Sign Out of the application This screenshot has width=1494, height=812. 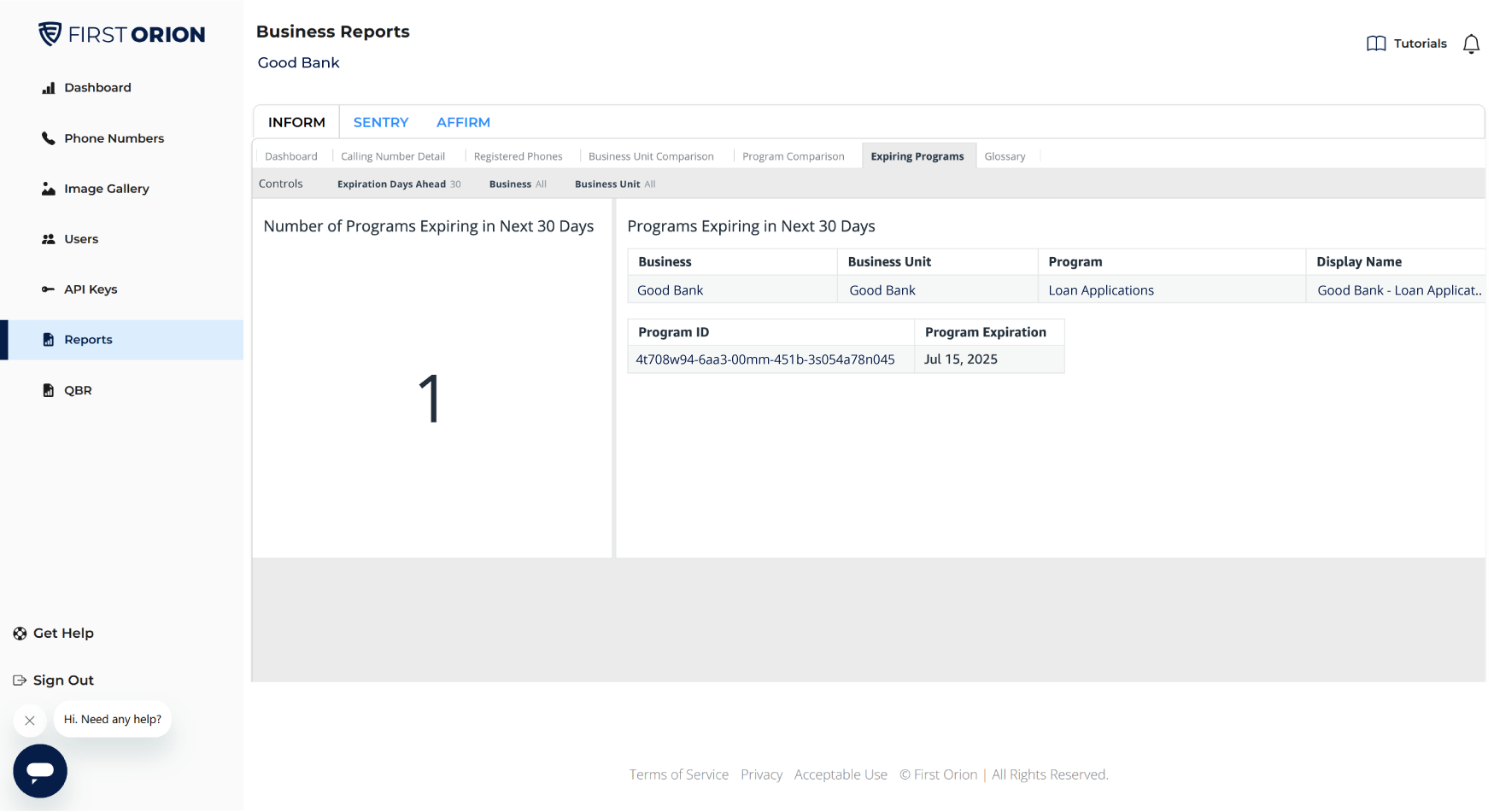click(62, 680)
